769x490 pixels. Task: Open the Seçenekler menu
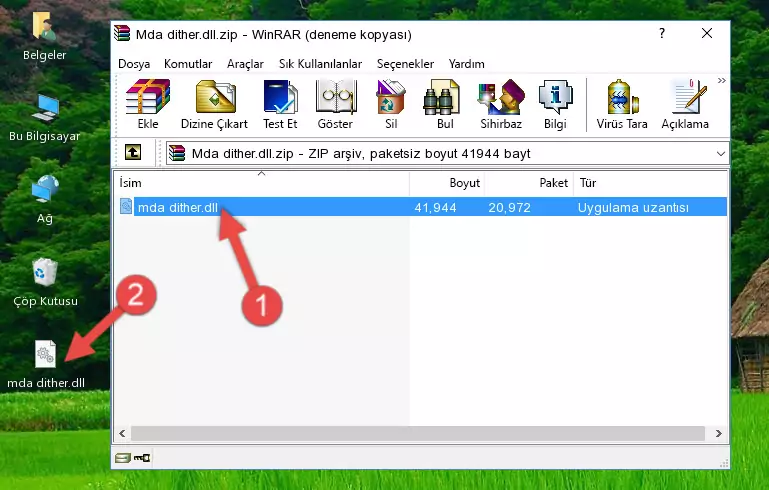405,64
